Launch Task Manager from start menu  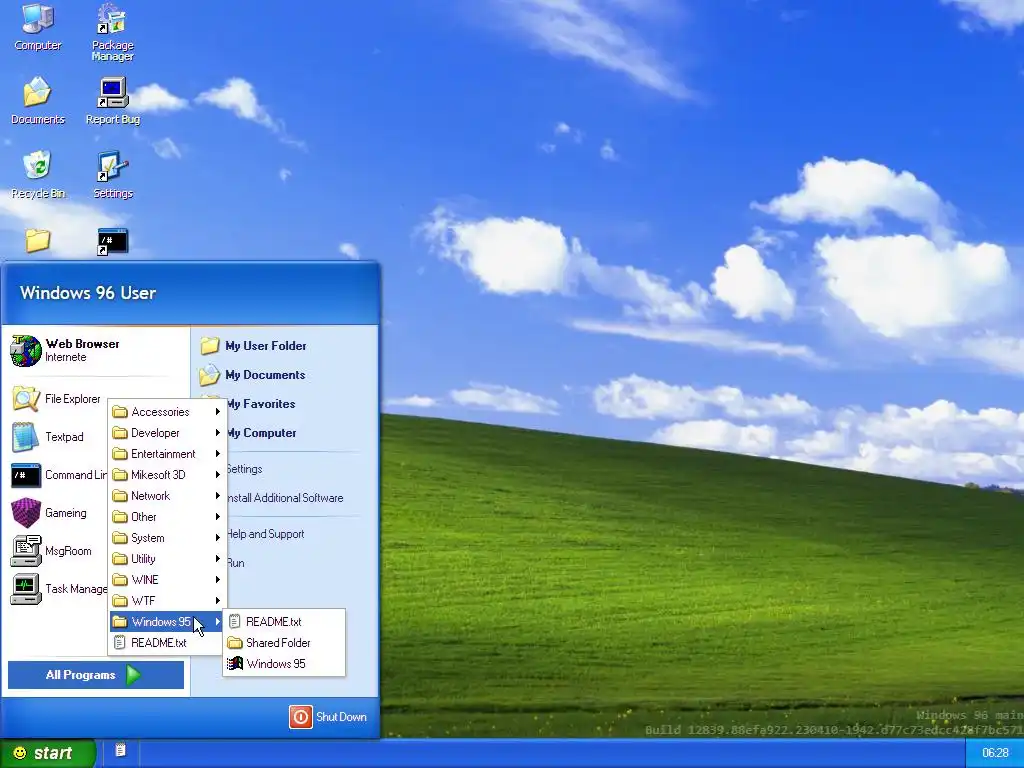59,589
